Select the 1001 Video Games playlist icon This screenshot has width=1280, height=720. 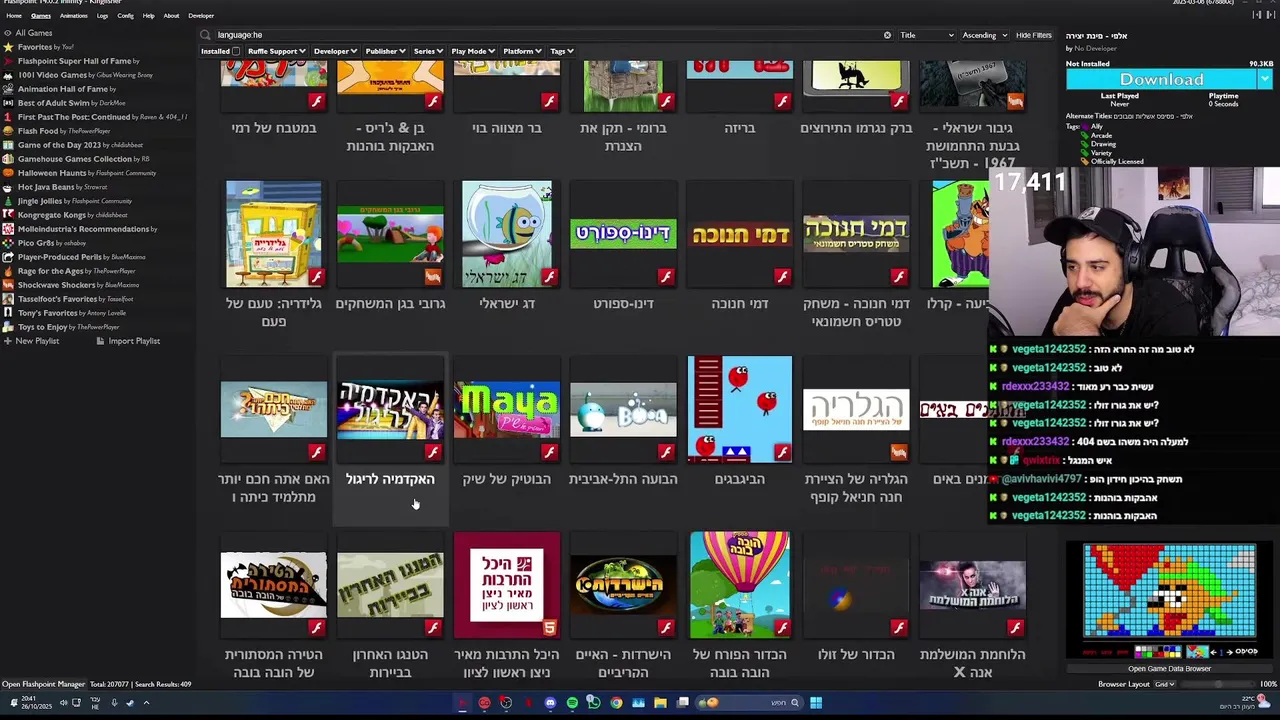8,75
